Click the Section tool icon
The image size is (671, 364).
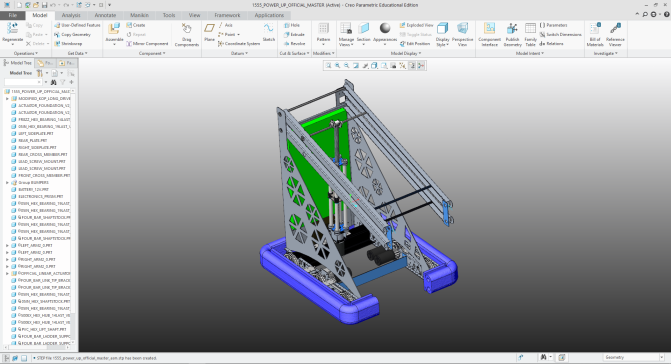pyautogui.click(x=363, y=29)
